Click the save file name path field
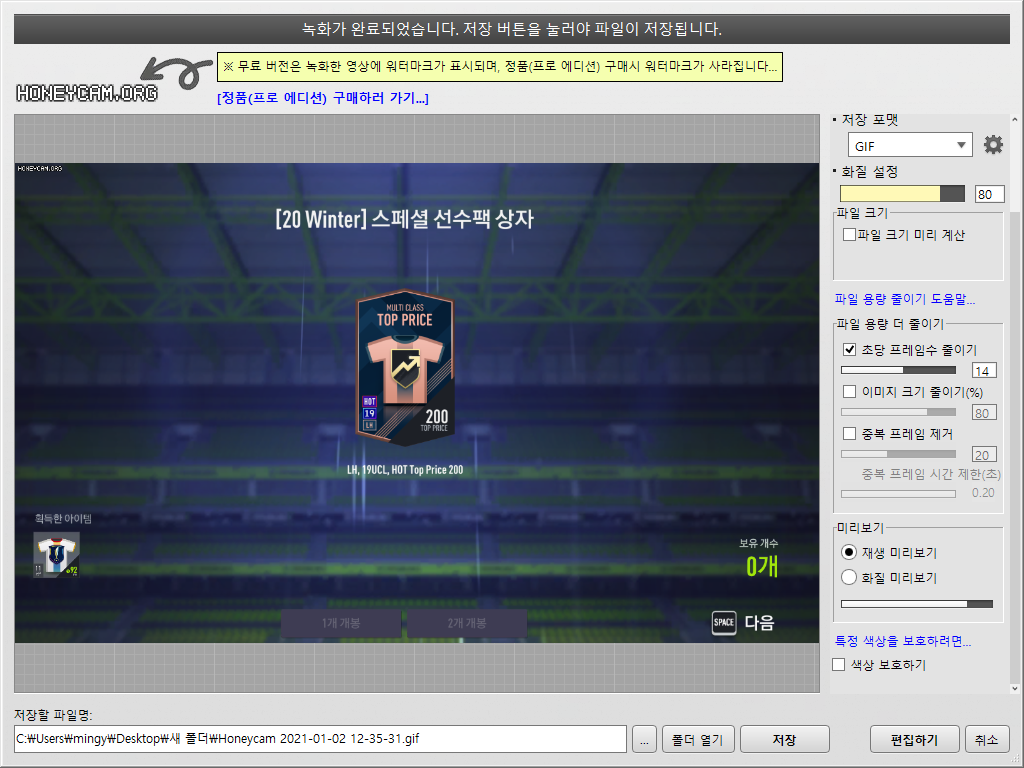 pyautogui.click(x=320, y=739)
